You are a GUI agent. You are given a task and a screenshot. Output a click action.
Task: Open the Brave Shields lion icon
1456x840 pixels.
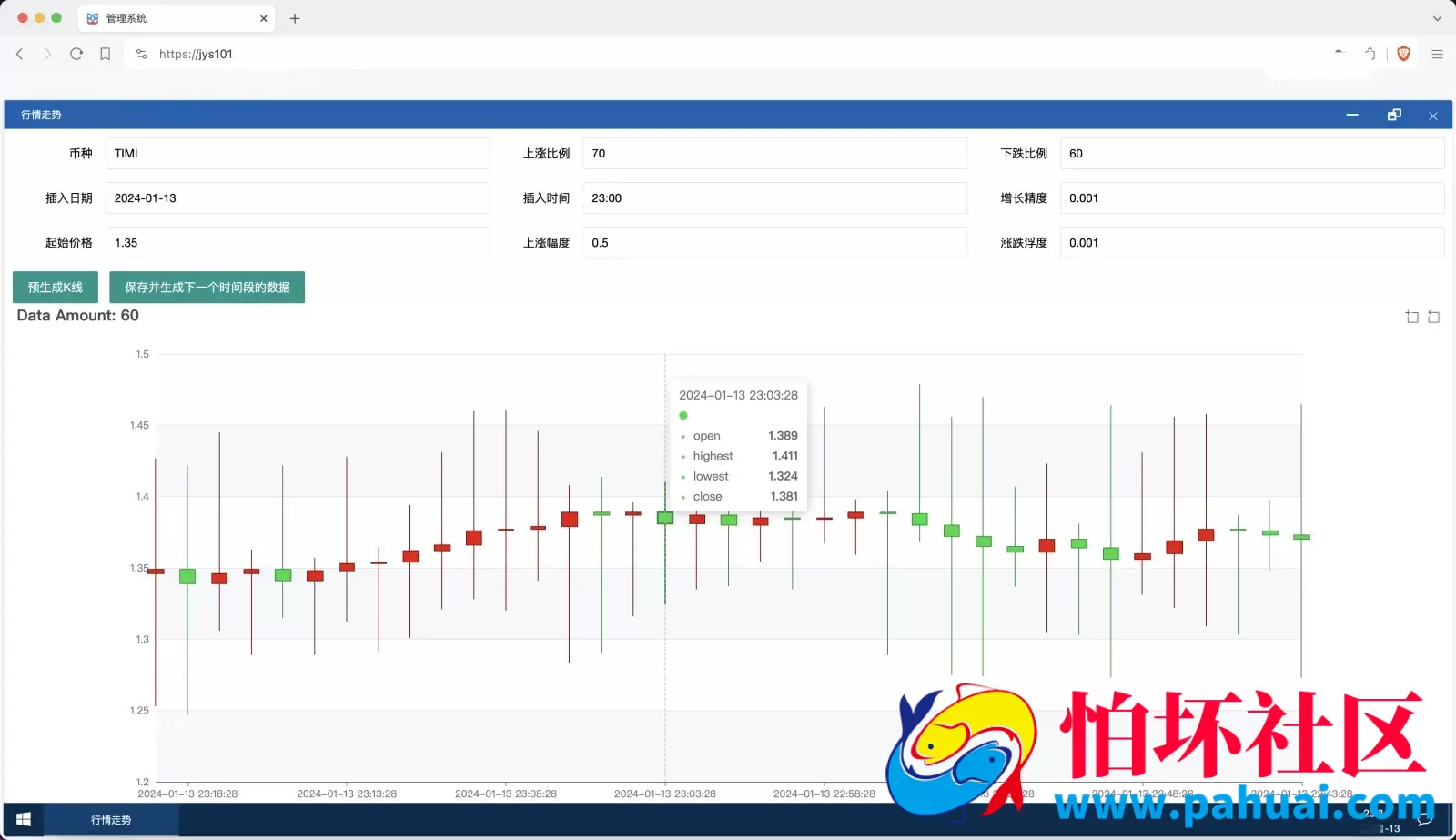(1403, 54)
